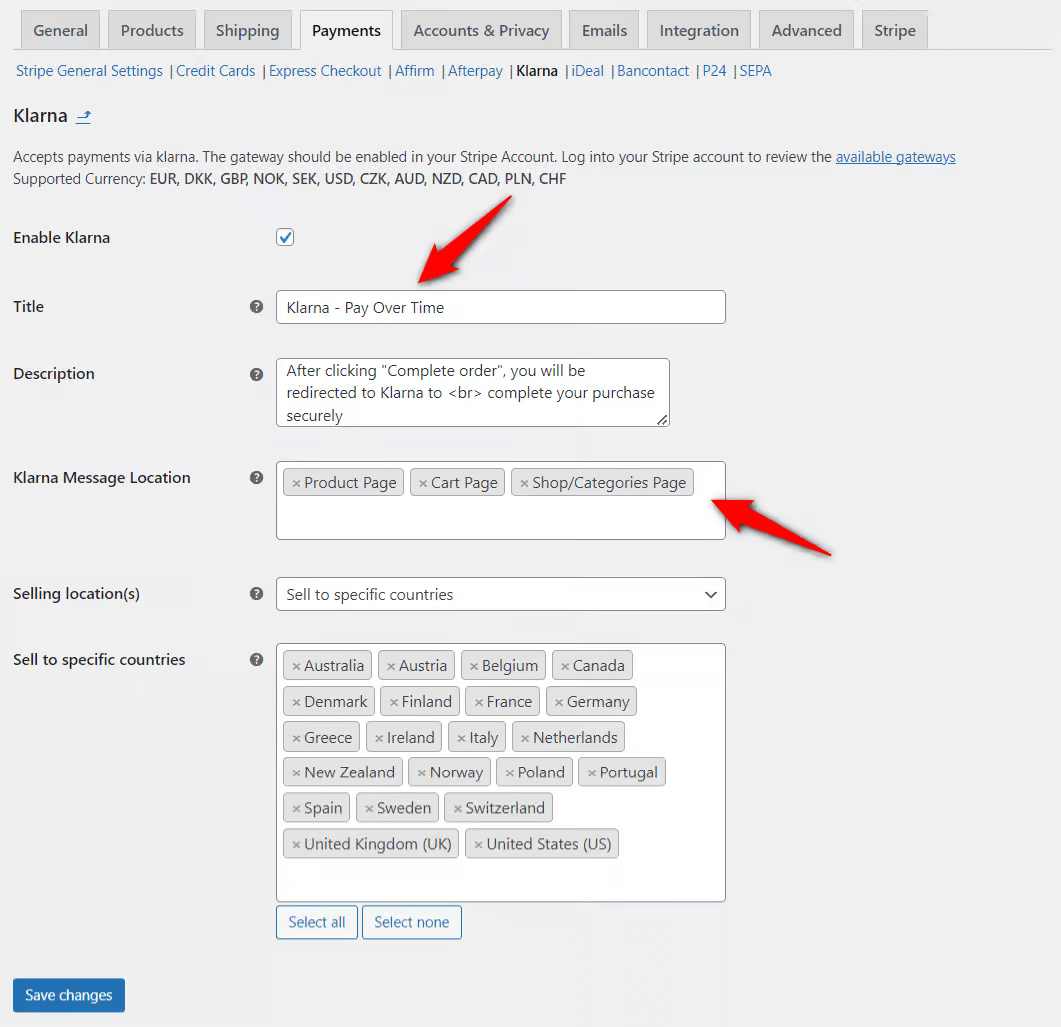Click the Select none button
This screenshot has width=1061, height=1027.
pyautogui.click(x=411, y=922)
